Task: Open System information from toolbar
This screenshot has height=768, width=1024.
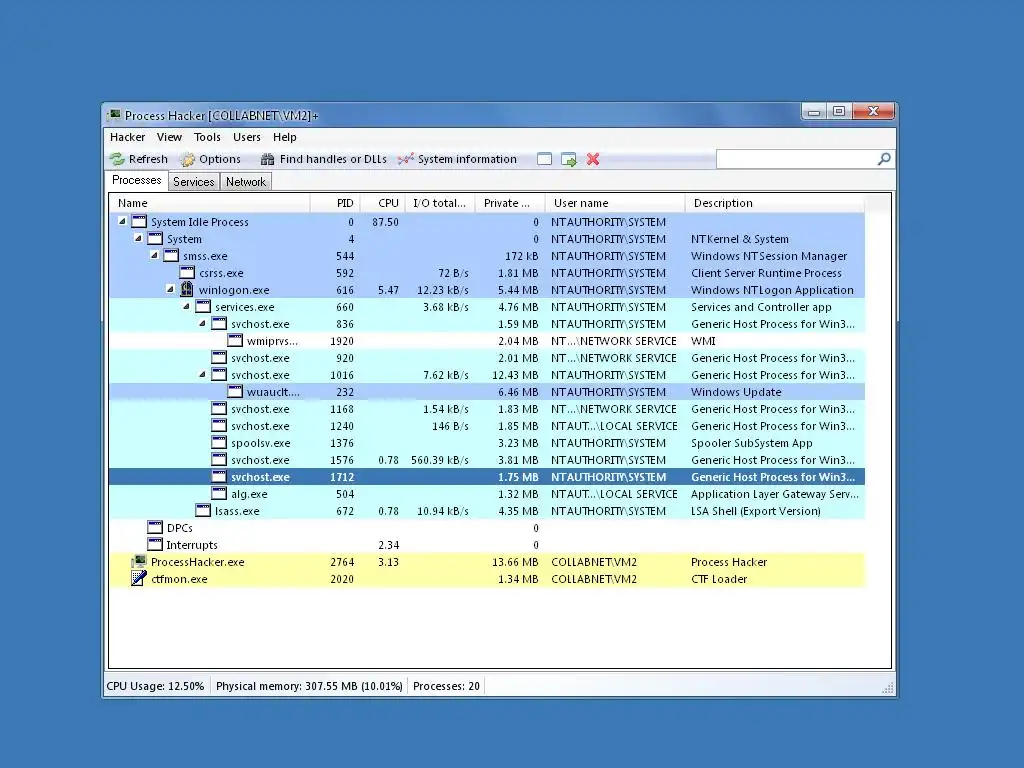Action: (x=457, y=159)
